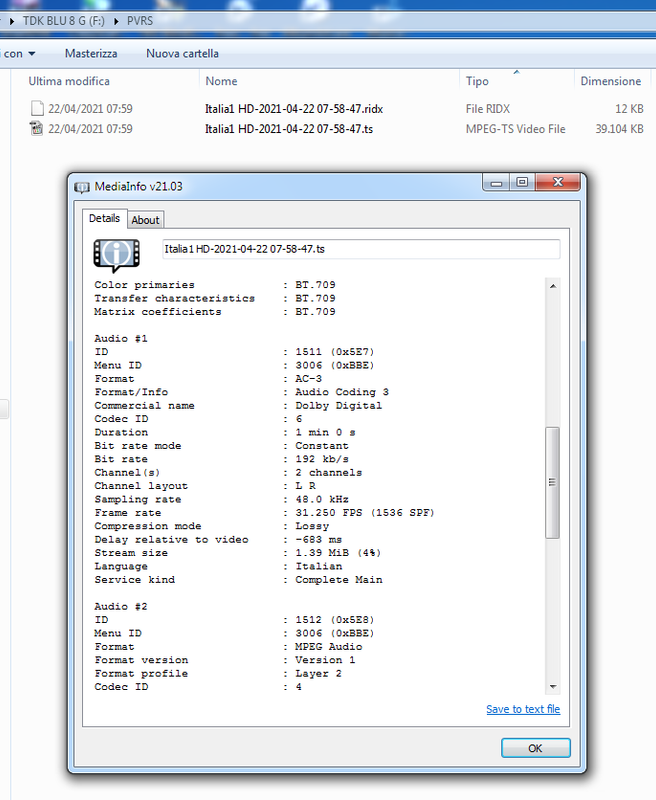Select file Italia1 HD-2021-04-22 07-58-47.ridx
Viewport: 656px width, 800px height.
pyautogui.click(x=294, y=109)
